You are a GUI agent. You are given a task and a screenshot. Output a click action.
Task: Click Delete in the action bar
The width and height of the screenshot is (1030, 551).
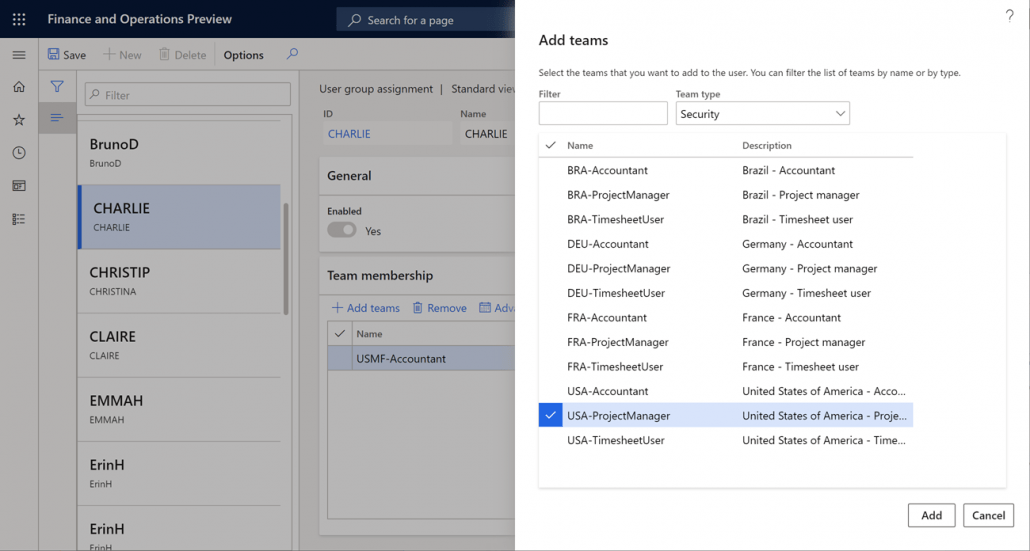[x=183, y=55]
